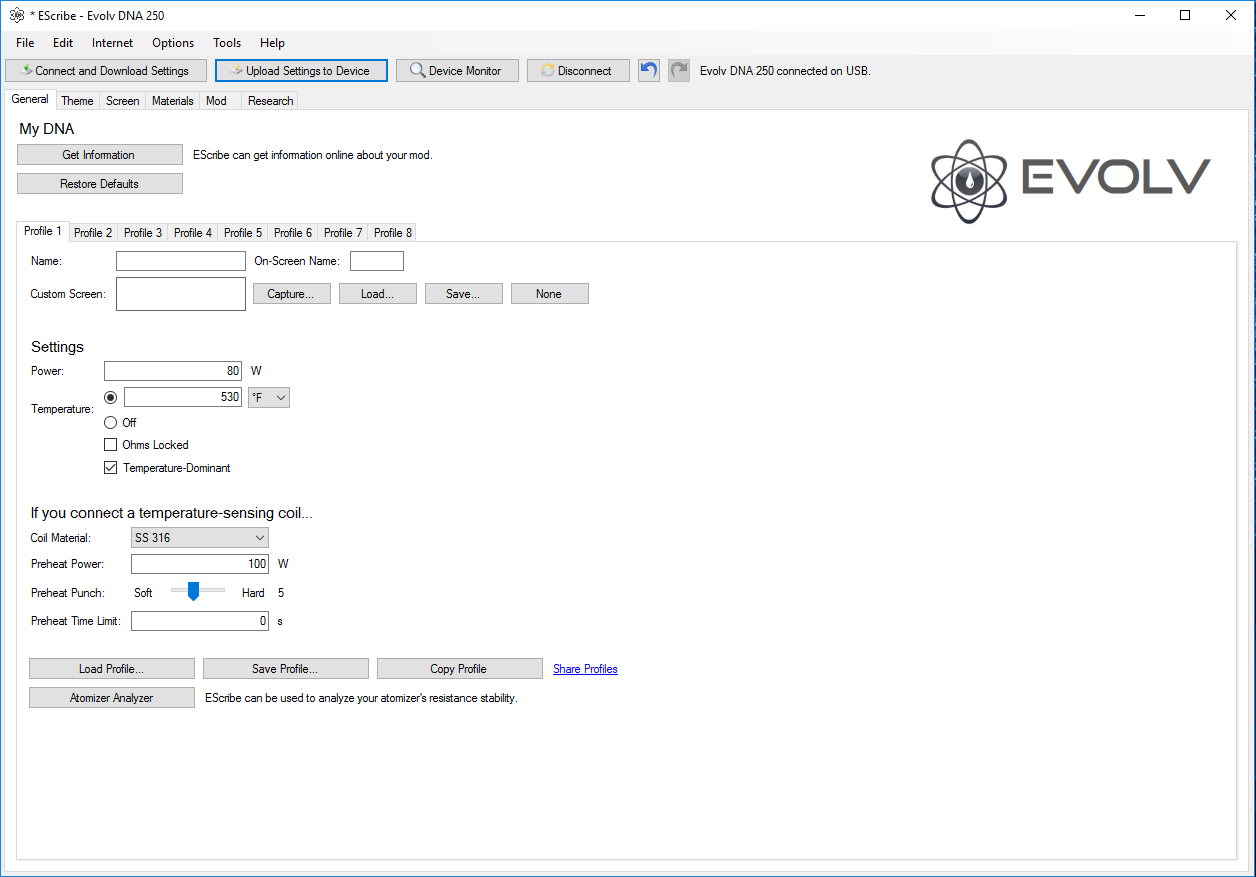This screenshot has width=1256, height=877.
Task: Switch to the Materials tab
Action: pyautogui.click(x=172, y=101)
